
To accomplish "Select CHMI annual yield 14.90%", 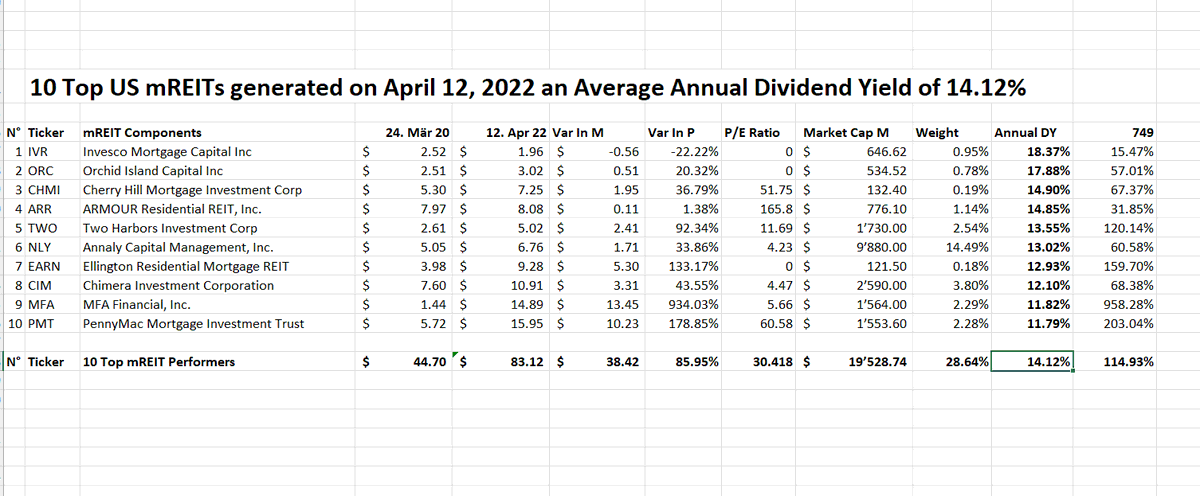I will tap(1048, 189).
